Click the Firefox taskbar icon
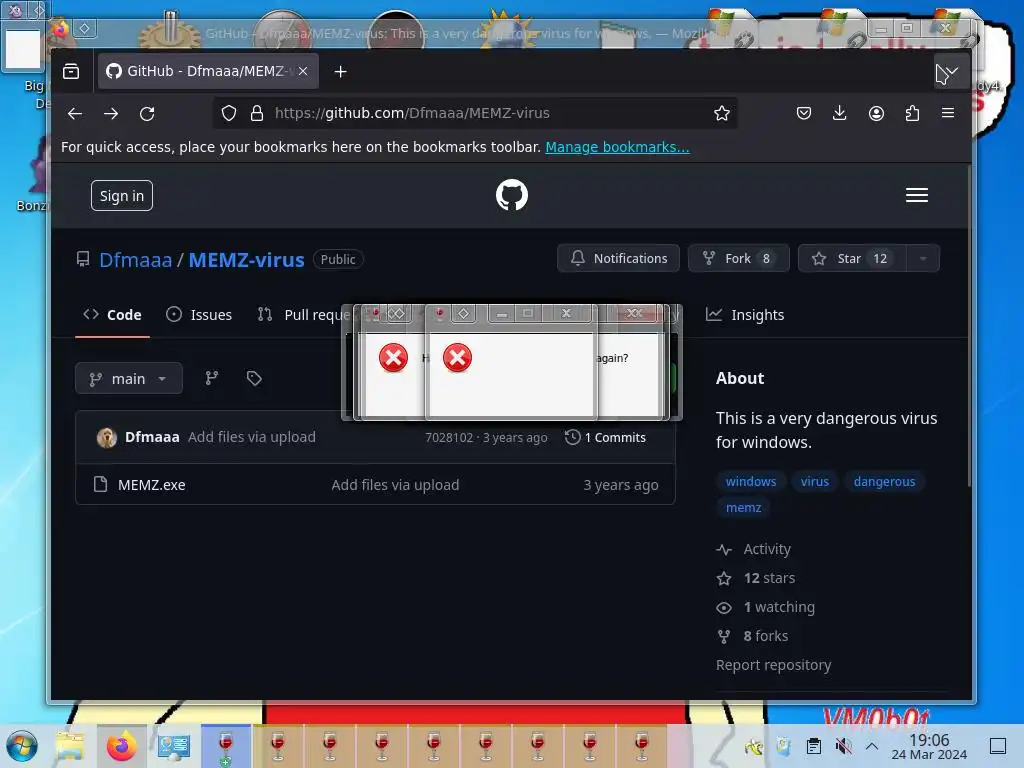 click(121, 746)
